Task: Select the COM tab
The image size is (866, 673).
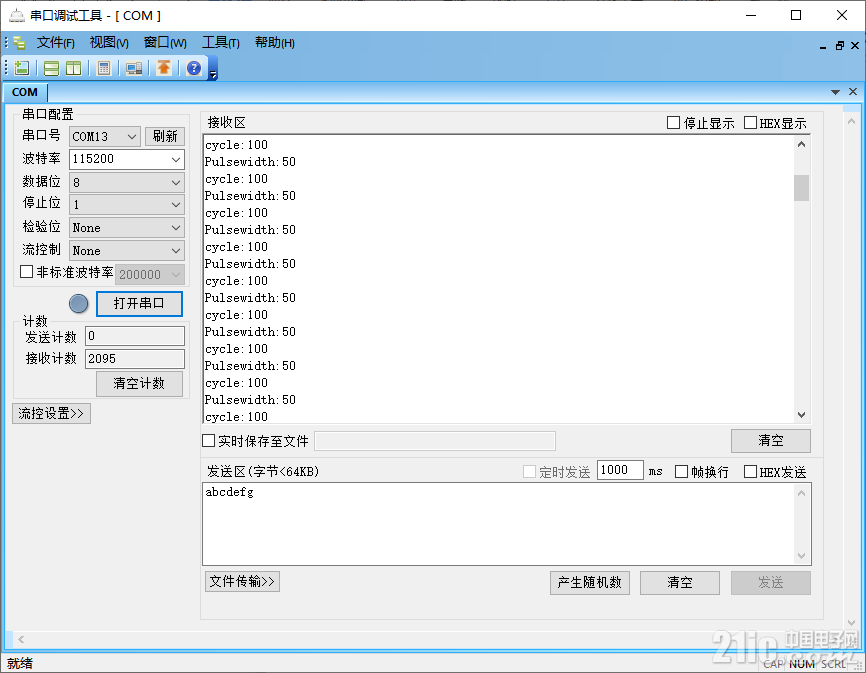Action: tap(25, 92)
